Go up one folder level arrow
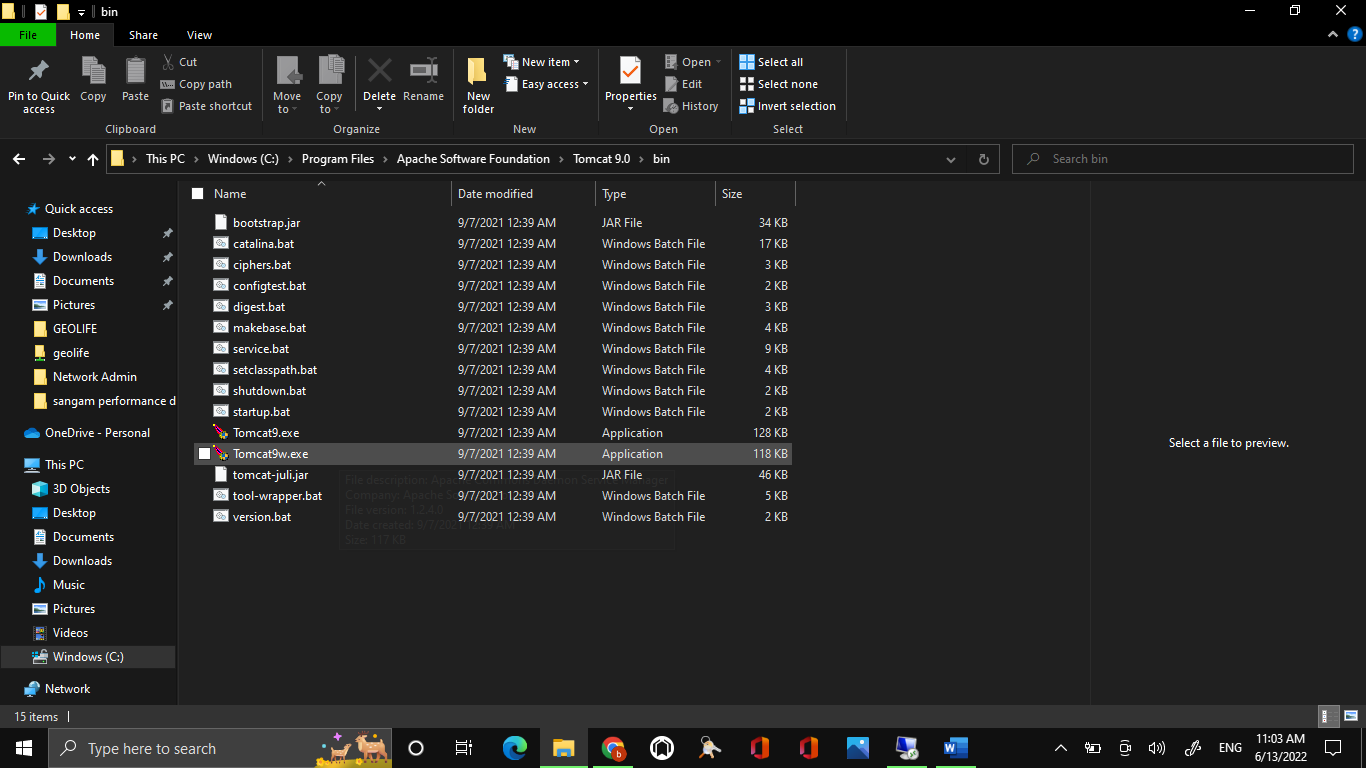This screenshot has height=768, width=1366. [x=93, y=159]
